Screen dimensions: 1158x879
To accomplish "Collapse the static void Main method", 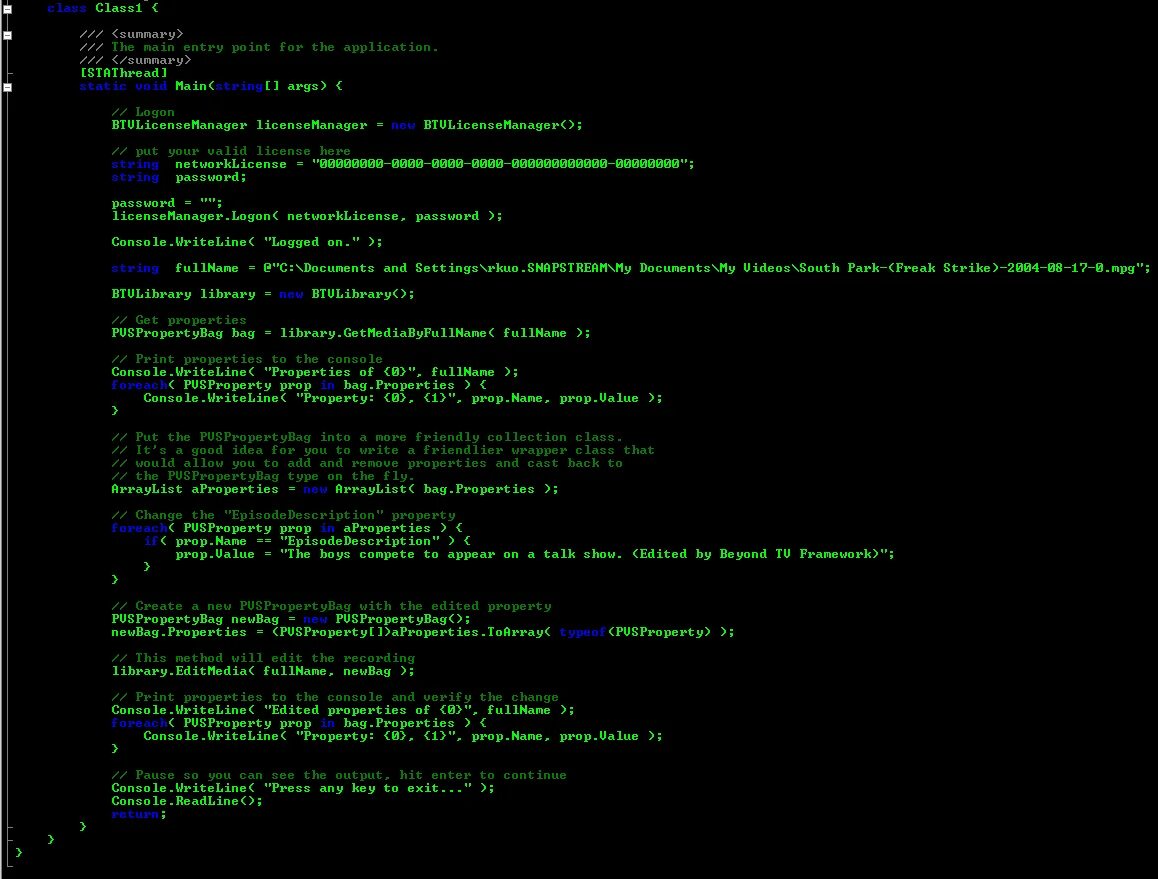I will (x=7, y=86).
